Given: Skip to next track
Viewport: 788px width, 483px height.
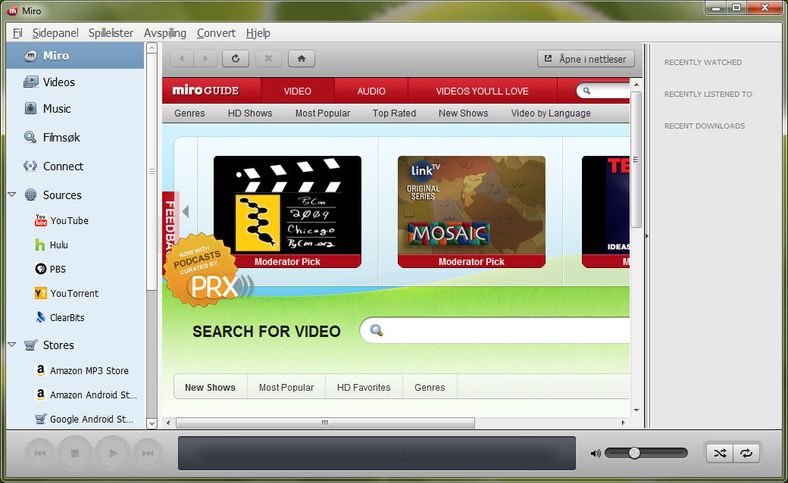Looking at the screenshot, I should (148, 453).
